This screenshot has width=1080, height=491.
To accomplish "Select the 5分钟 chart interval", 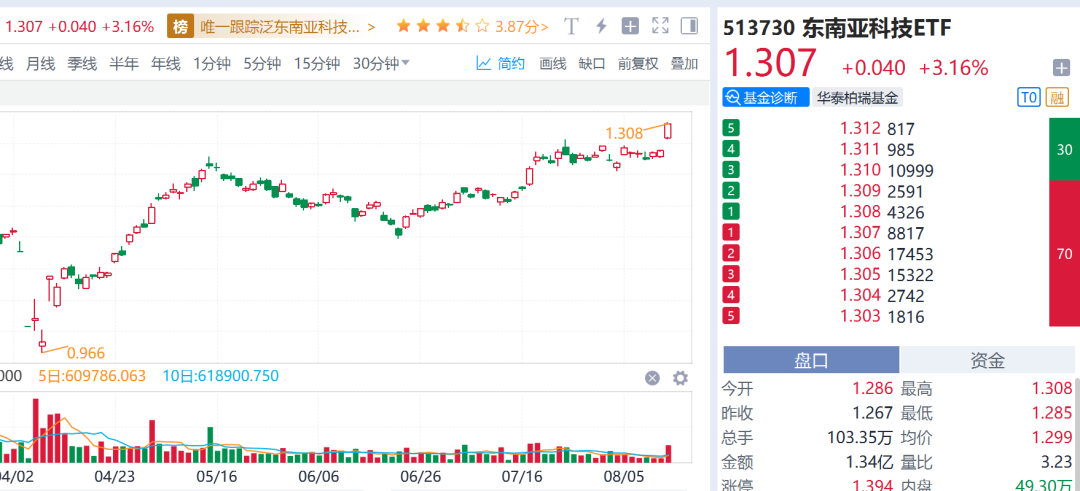I will click(262, 64).
